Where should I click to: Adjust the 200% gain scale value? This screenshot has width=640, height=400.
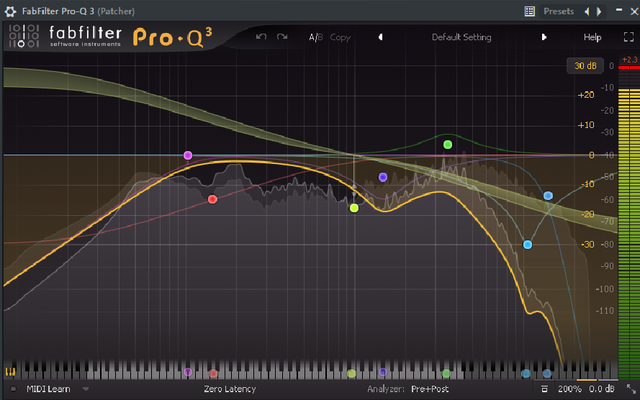[x=569, y=389]
